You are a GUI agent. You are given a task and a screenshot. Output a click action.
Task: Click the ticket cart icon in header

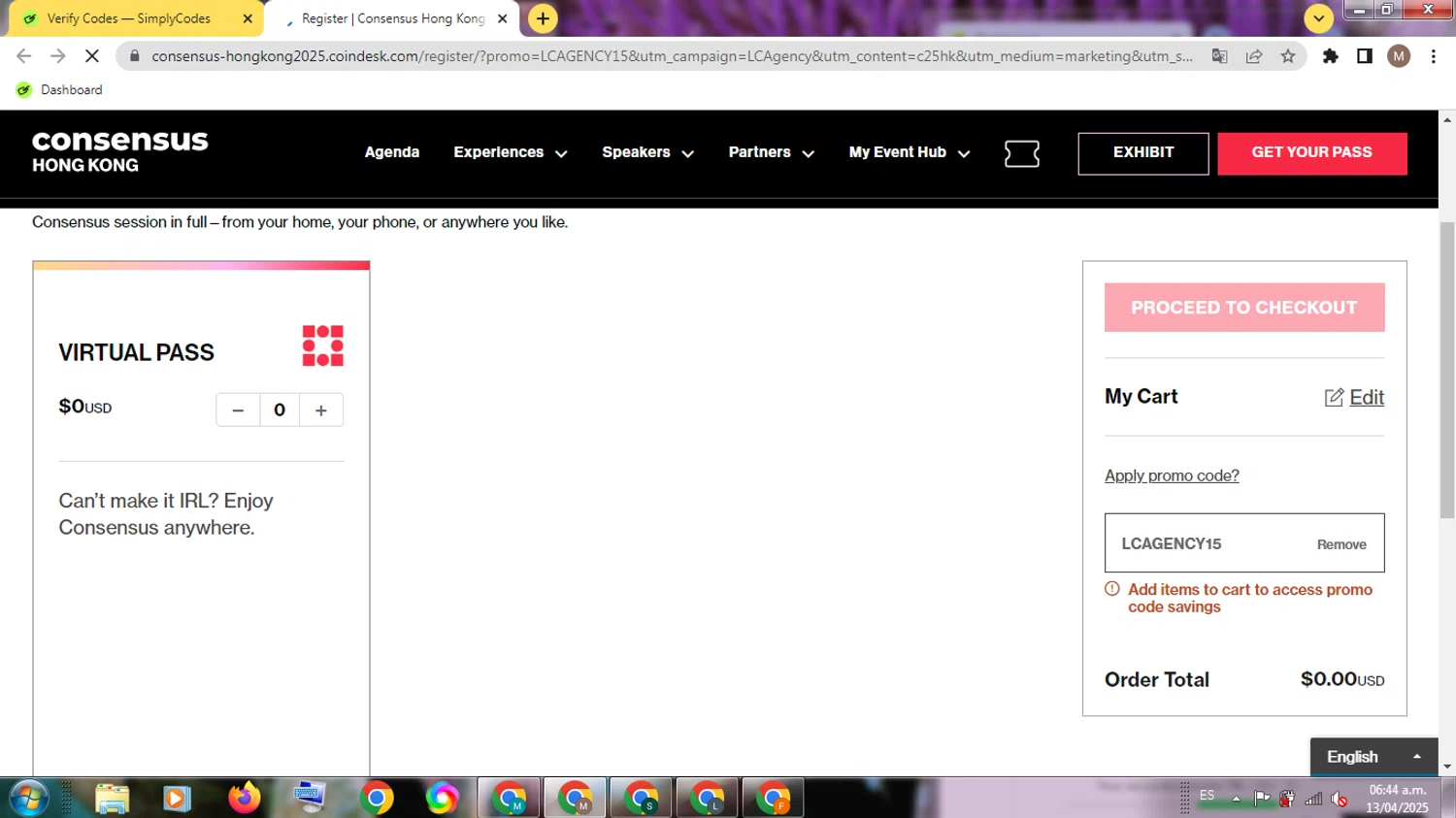1021,153
